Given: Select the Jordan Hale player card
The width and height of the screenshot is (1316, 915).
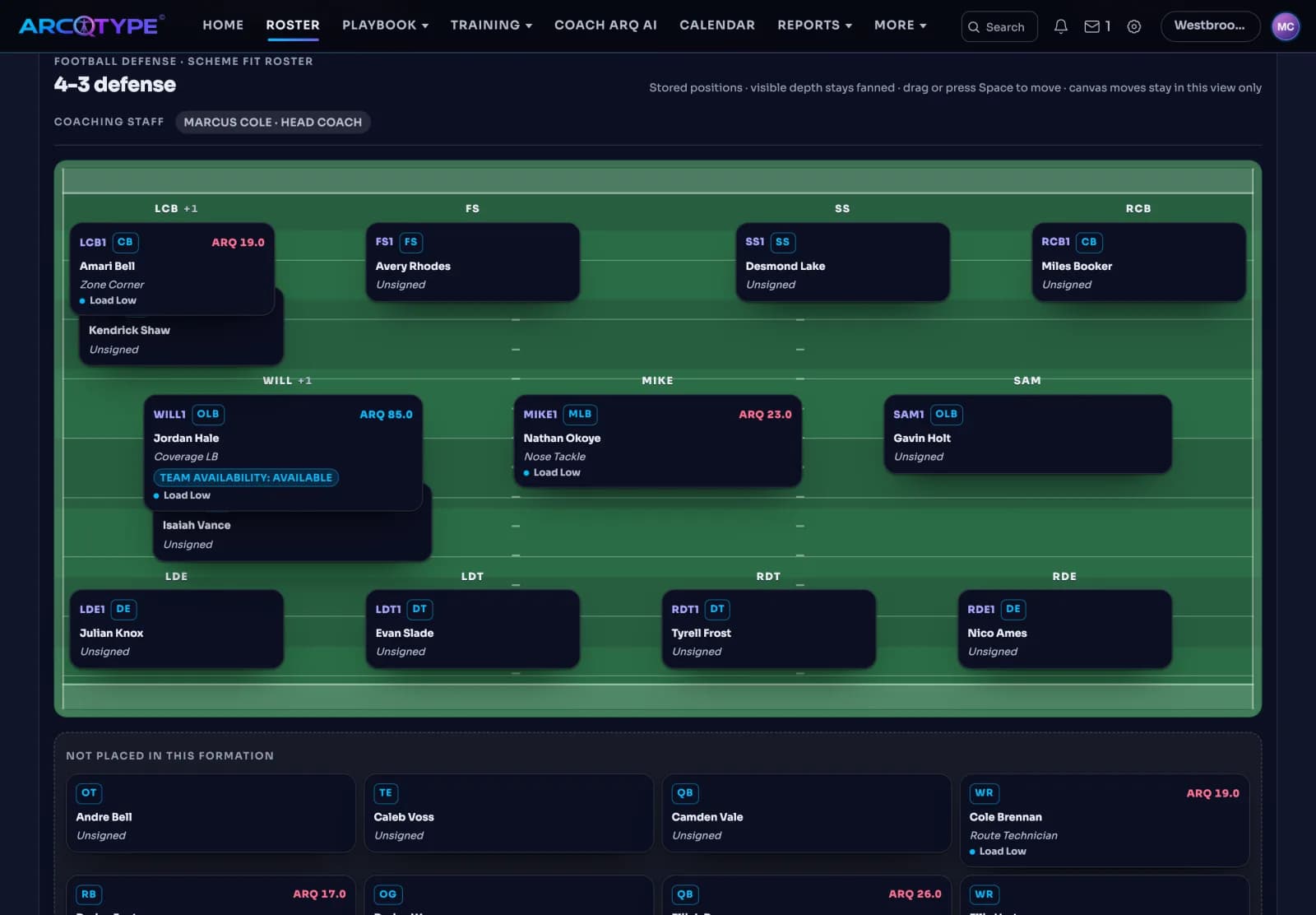Looking at the screenshot, I should click(283, 453).
